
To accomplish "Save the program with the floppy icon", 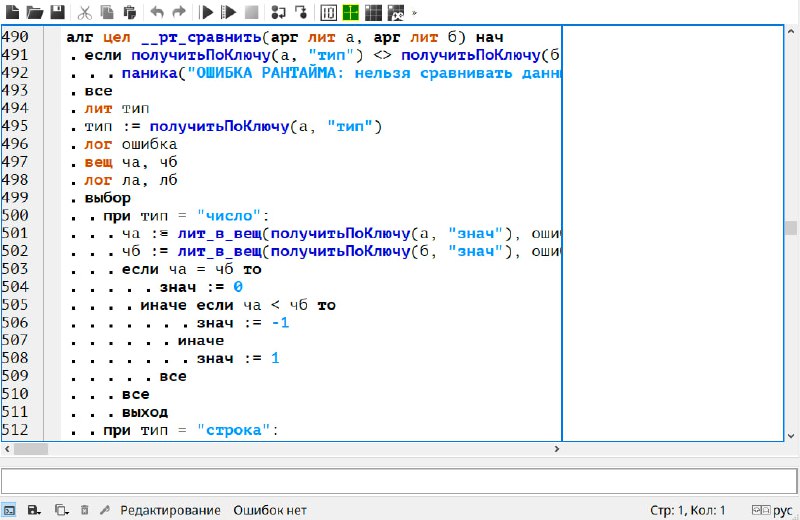I will (57, 12).
